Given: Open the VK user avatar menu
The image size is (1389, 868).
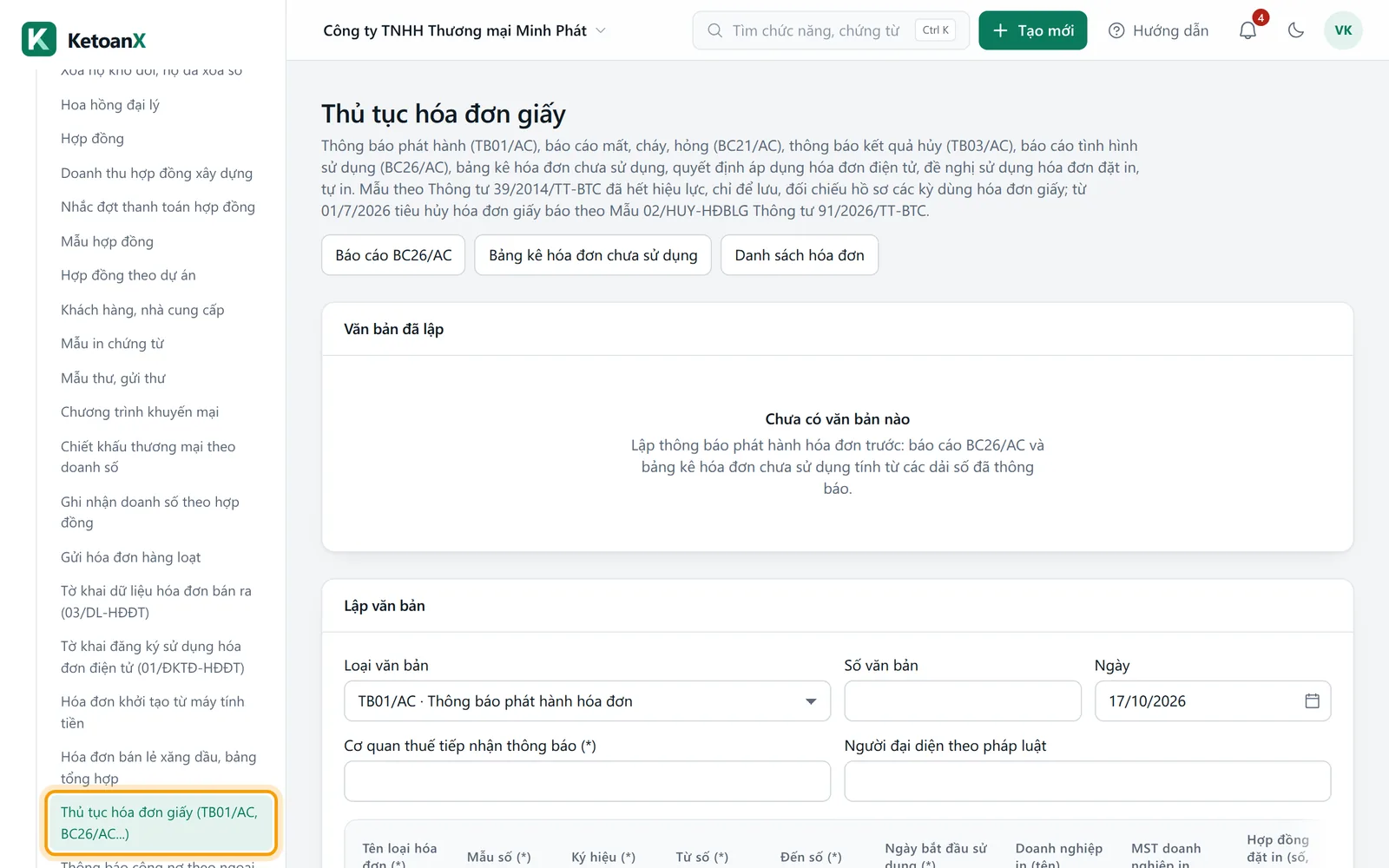Looking at the screenshot, I should point(1343,30).
